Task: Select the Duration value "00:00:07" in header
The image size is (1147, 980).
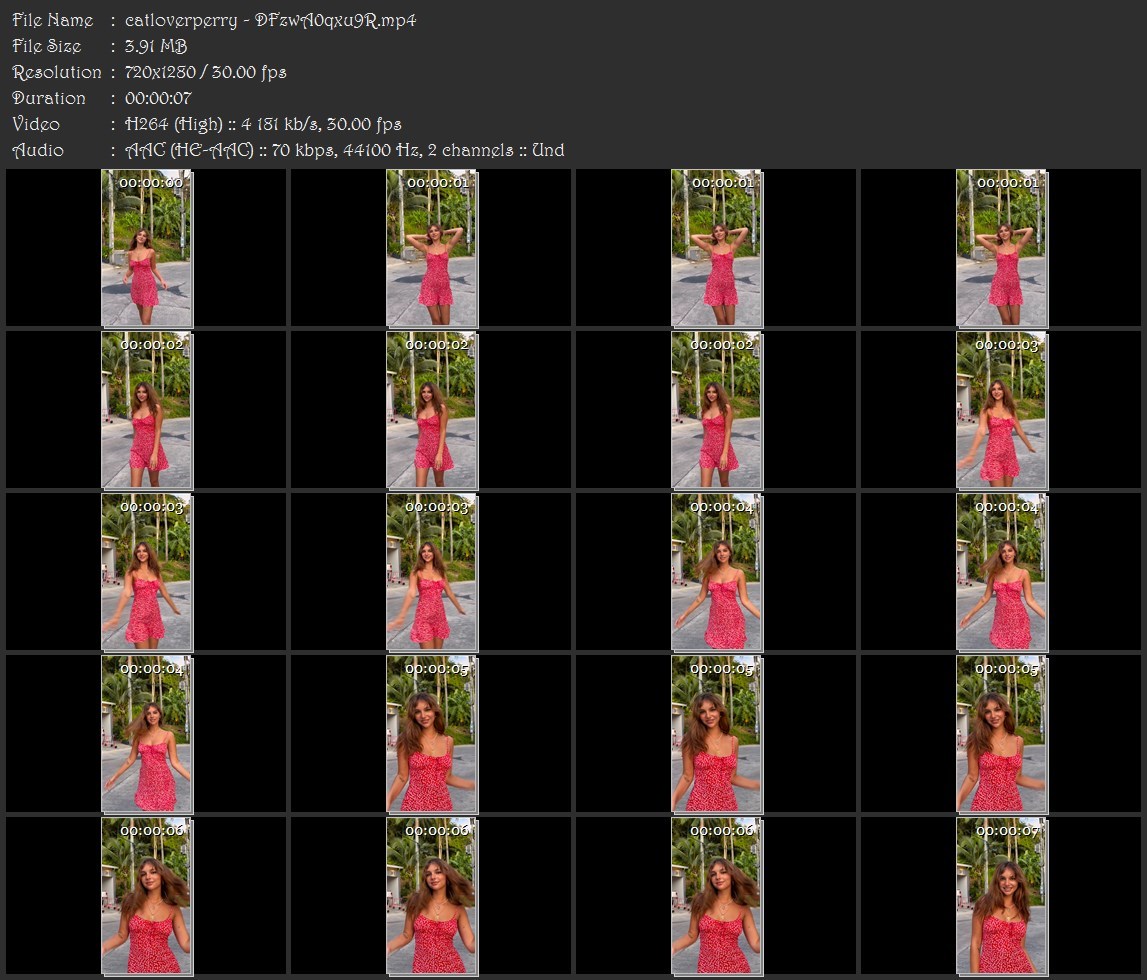Action: (158, 98)
